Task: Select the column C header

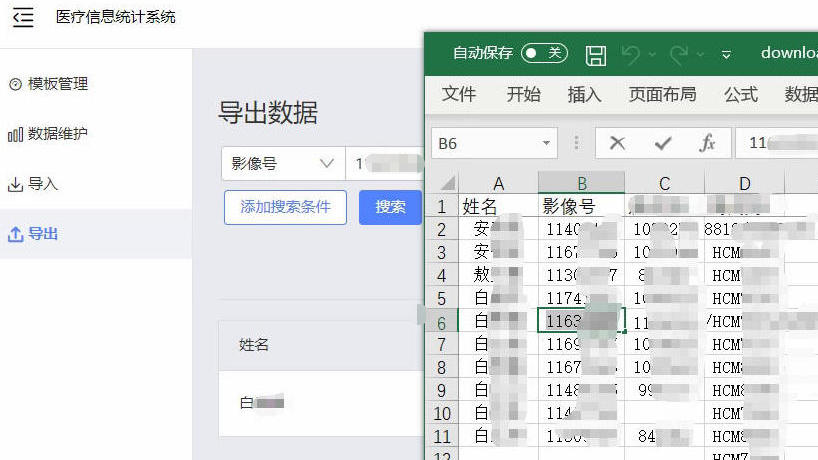Action: pos(664,183)
